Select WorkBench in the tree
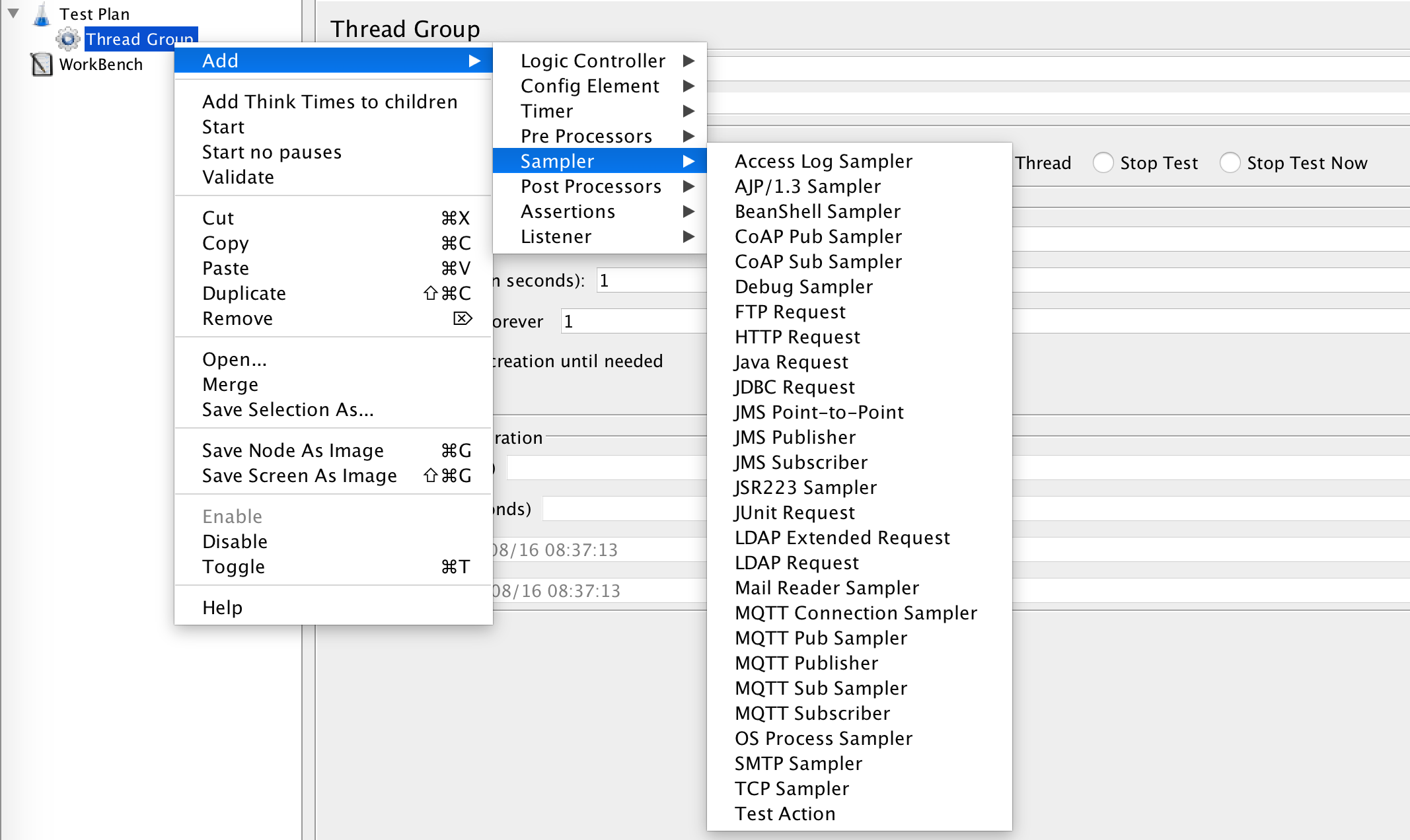Screen dimensions: 1410x840 point(100,64)
